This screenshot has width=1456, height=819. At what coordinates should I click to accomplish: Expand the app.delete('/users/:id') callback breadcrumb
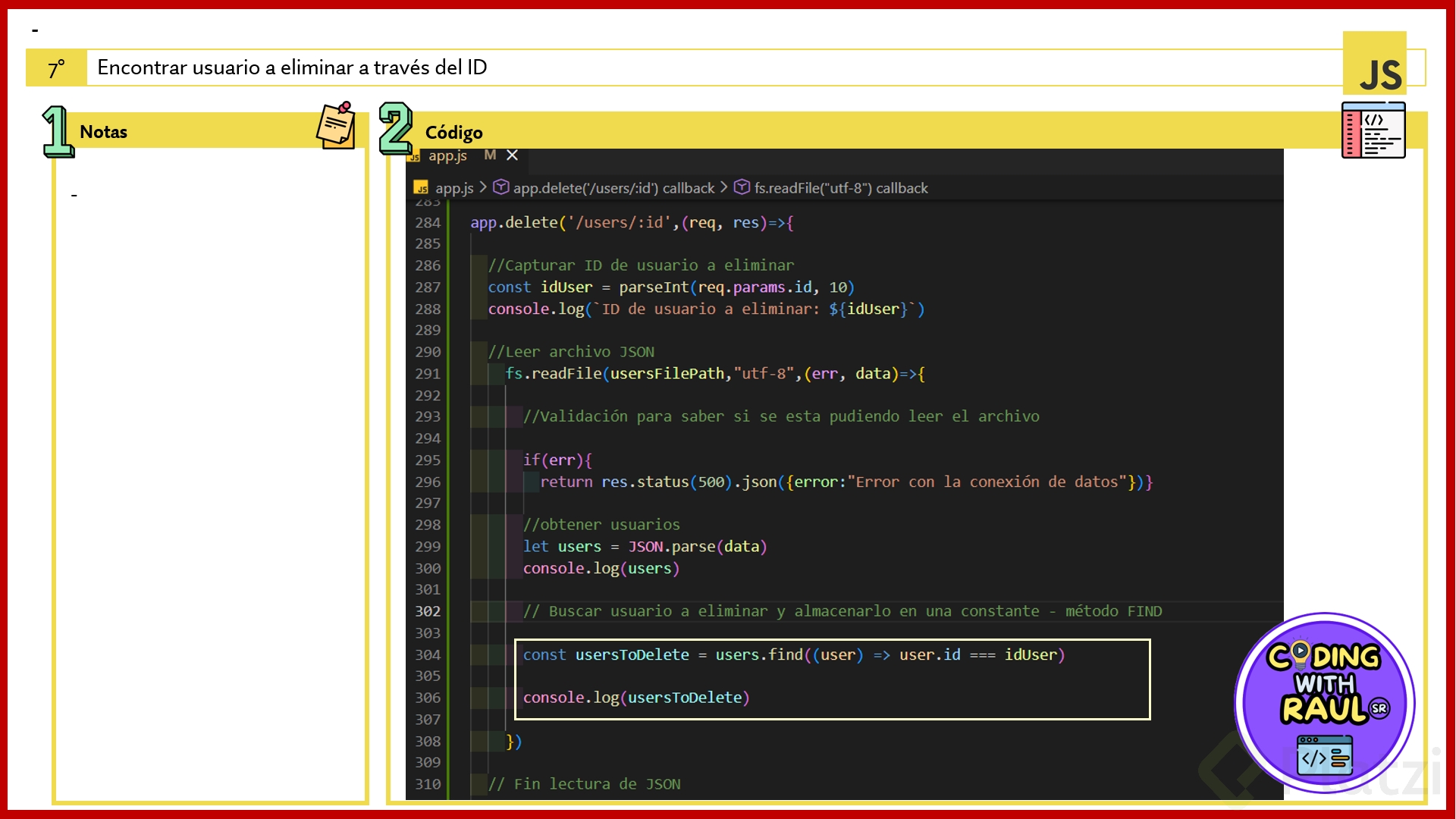613,188
